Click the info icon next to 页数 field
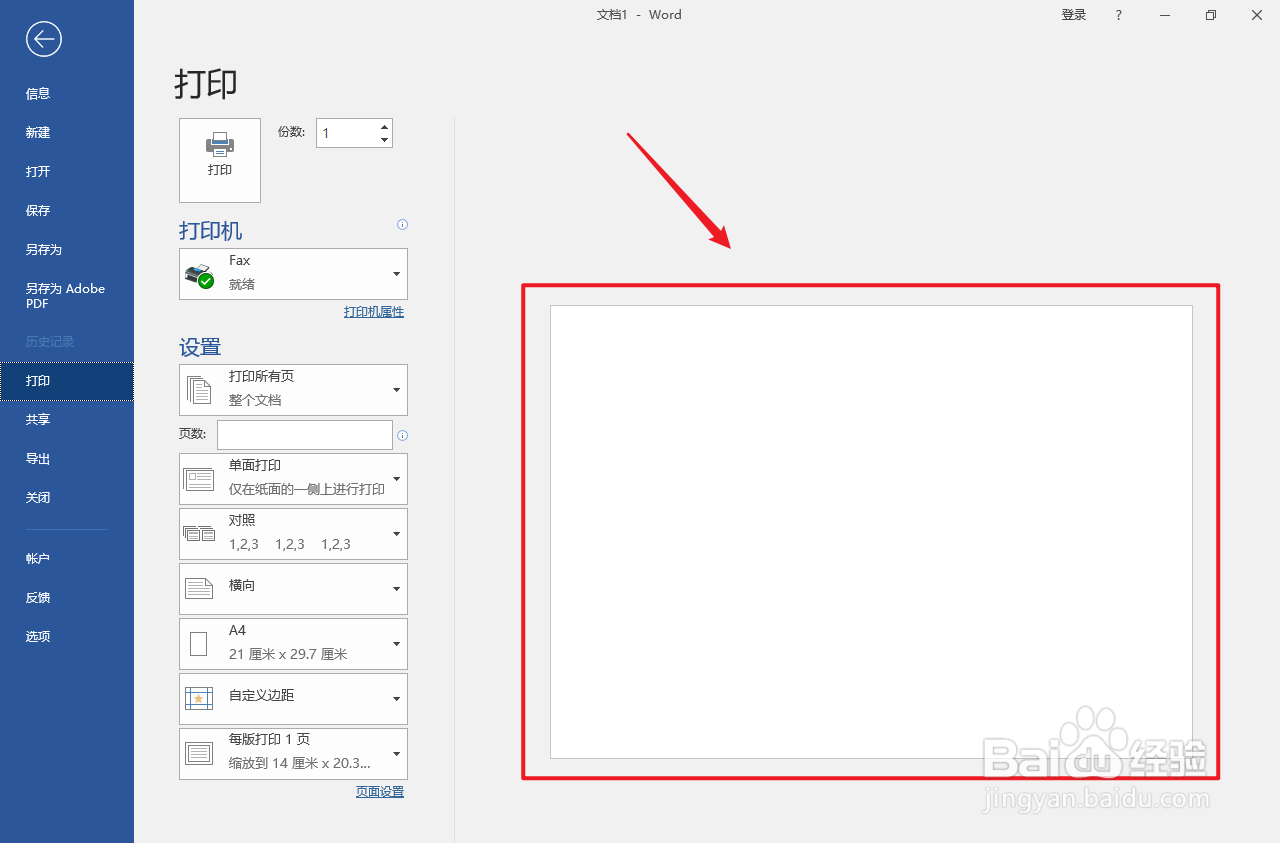The height and width of the screenshot is (843, 1280). tap(402, 436)
